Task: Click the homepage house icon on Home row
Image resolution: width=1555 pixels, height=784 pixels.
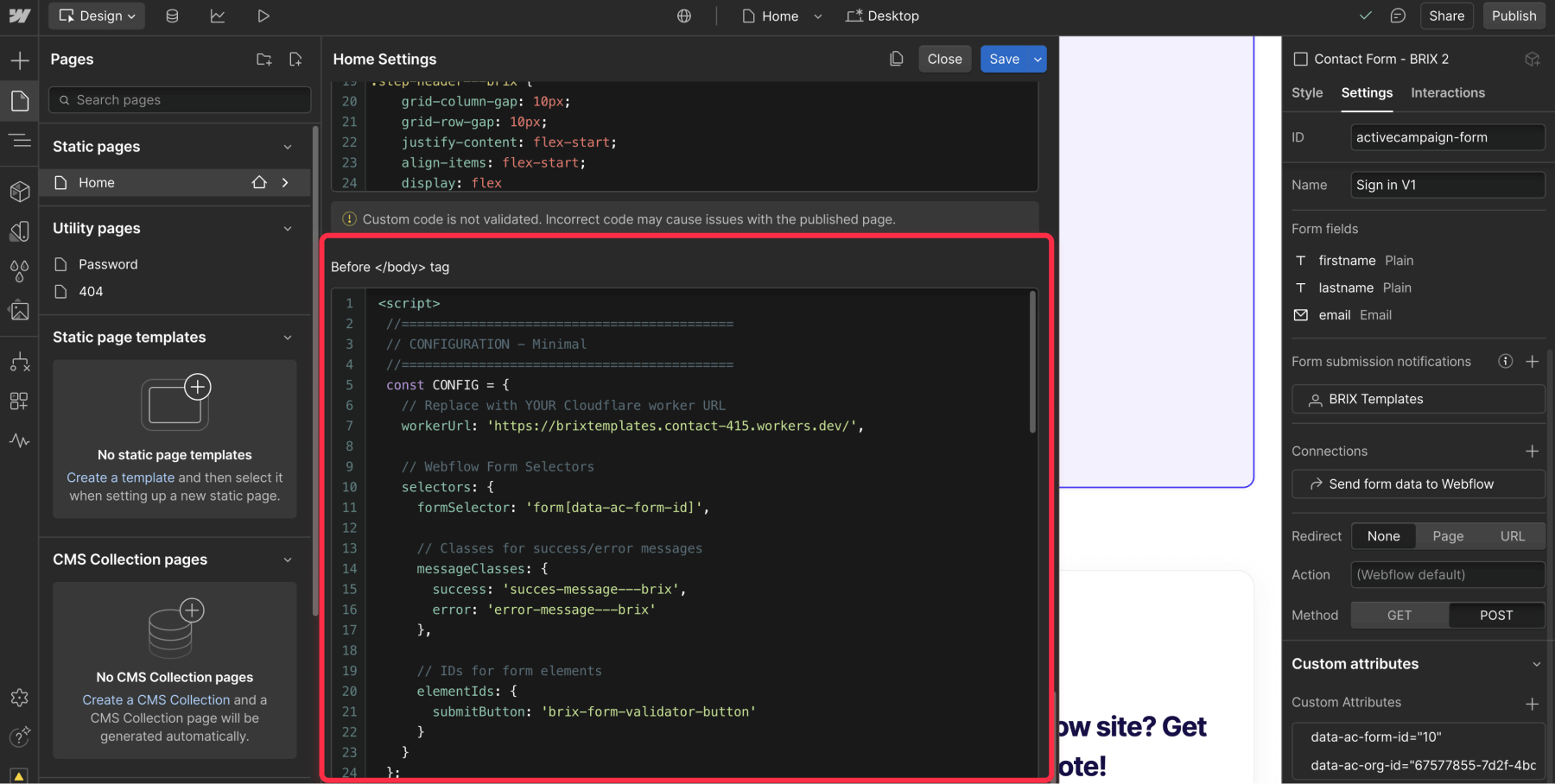Action: point(259,182)
